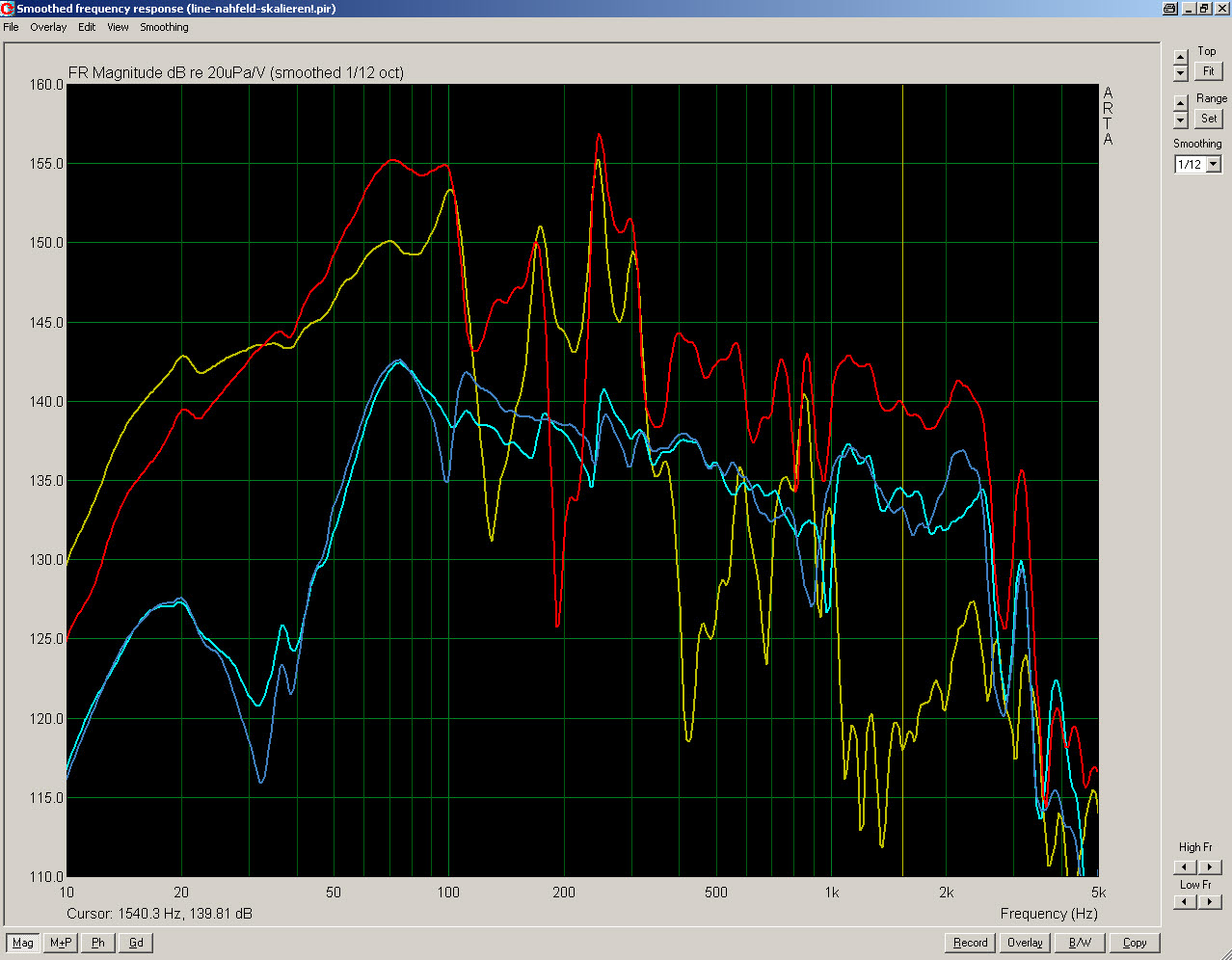Shift High Fr limit right

pyautogui.click(x=1209, y=867)
